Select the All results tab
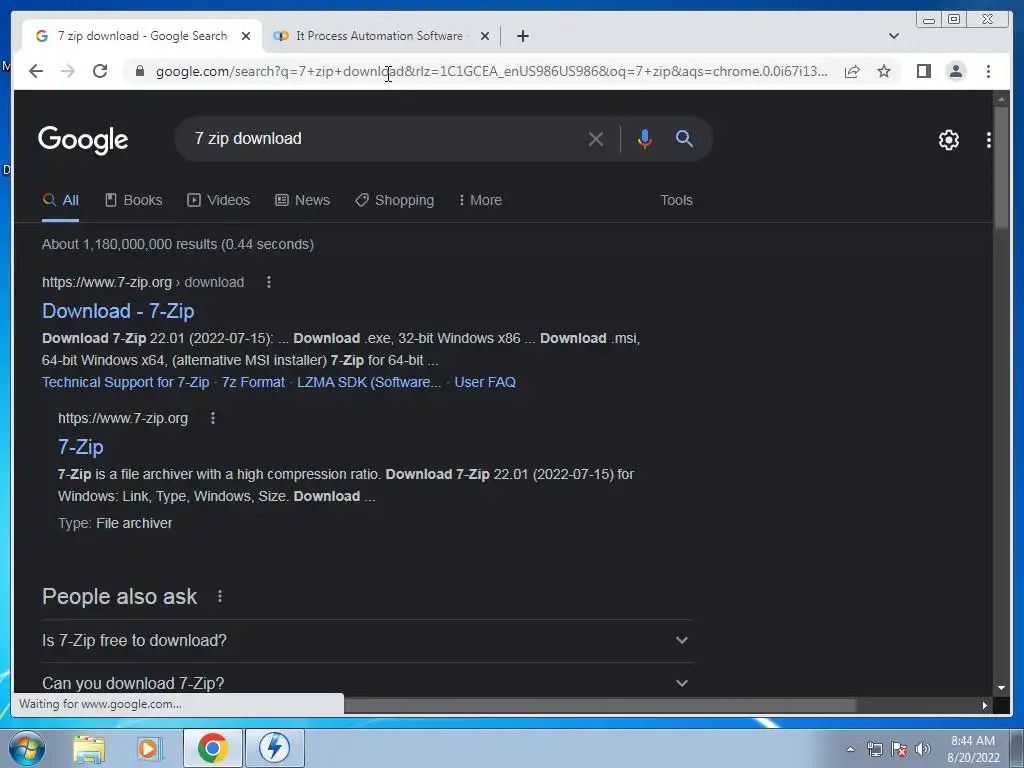The image size is (1024, 768). [61, 200]
